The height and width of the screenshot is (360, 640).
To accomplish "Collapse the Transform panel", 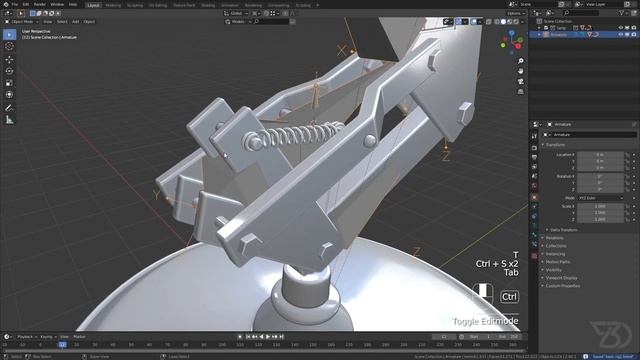I will (x=556, y=145).
